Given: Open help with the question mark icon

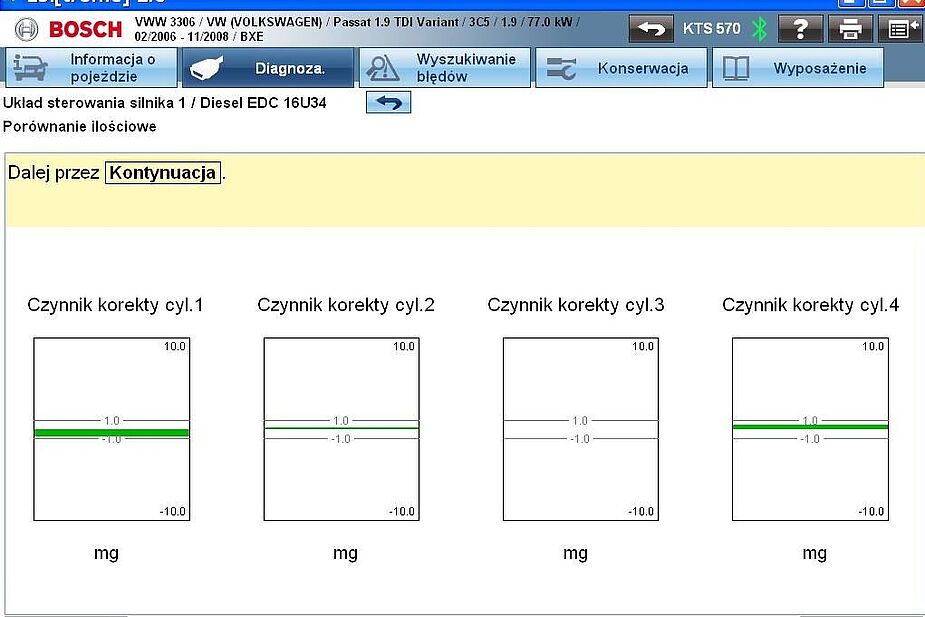Looking at the screenshot, I should coord(800,28).
